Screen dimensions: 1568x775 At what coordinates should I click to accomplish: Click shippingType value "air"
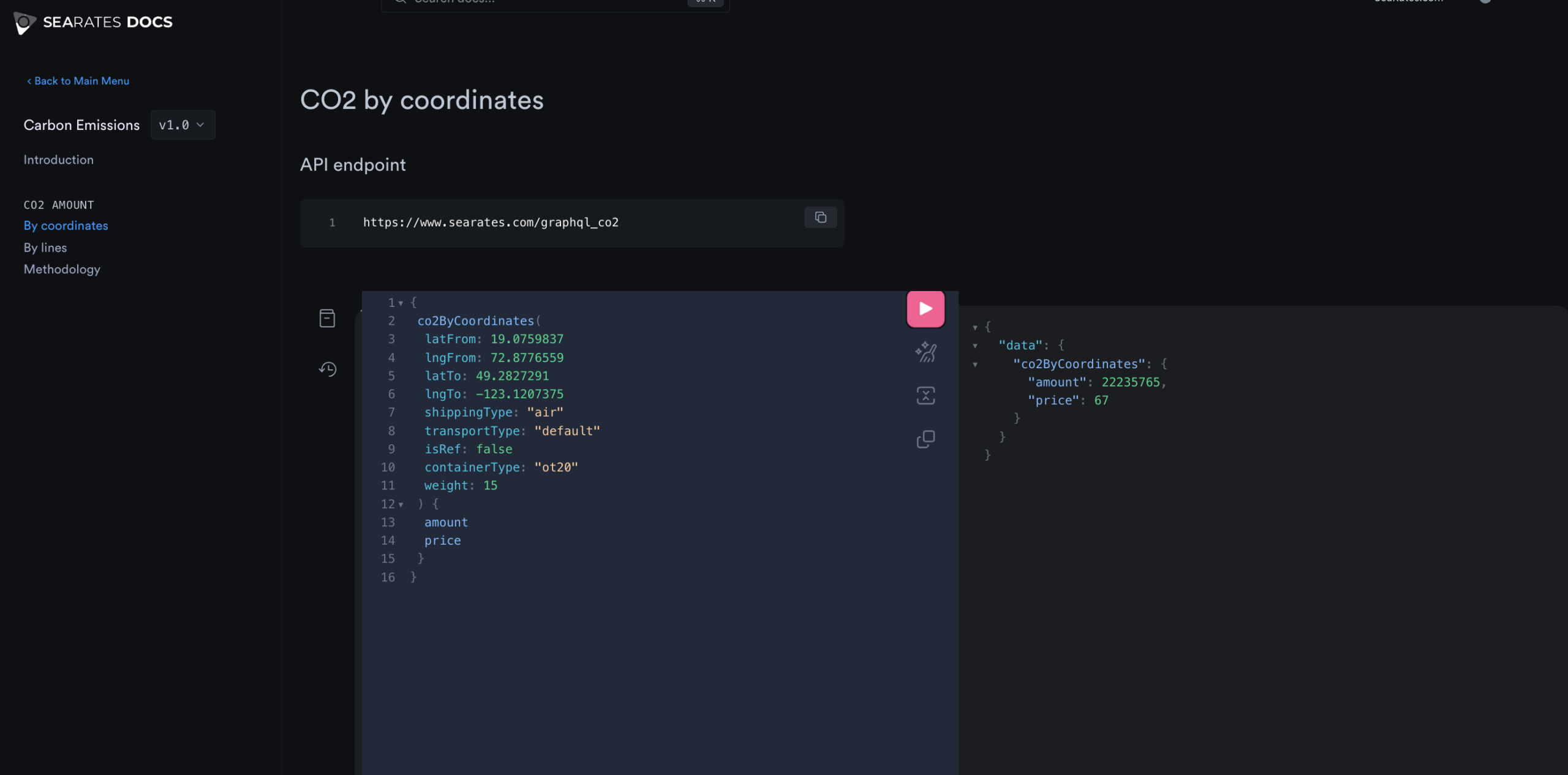point(545,412)
